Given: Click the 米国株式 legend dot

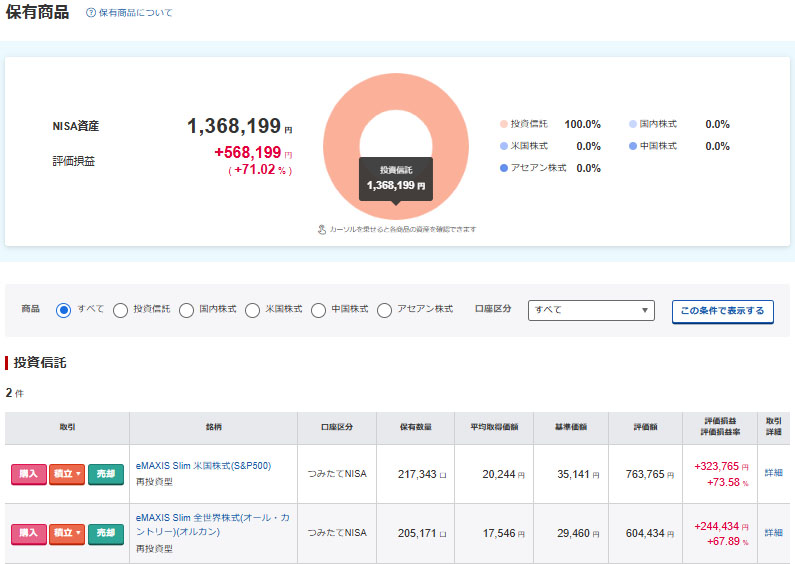Looking at the screenshot, I should pyautogui.click(x=503, y=147).
